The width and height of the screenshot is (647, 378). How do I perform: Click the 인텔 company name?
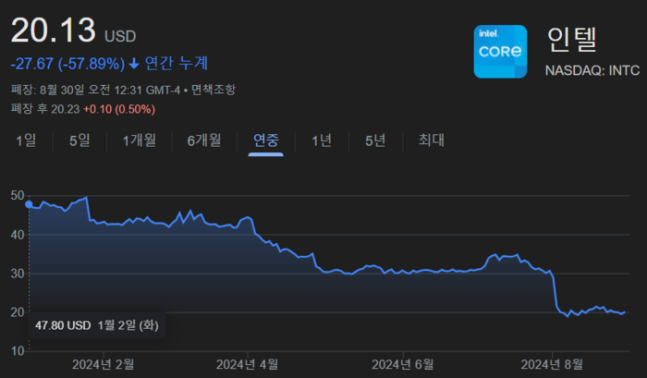coord(572,40)
